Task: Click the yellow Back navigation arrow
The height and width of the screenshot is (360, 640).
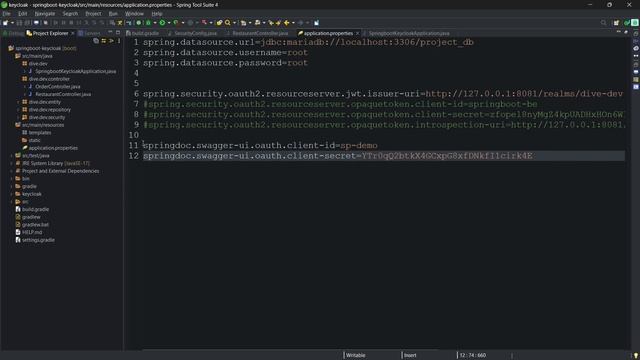Action: click(287, 23)
